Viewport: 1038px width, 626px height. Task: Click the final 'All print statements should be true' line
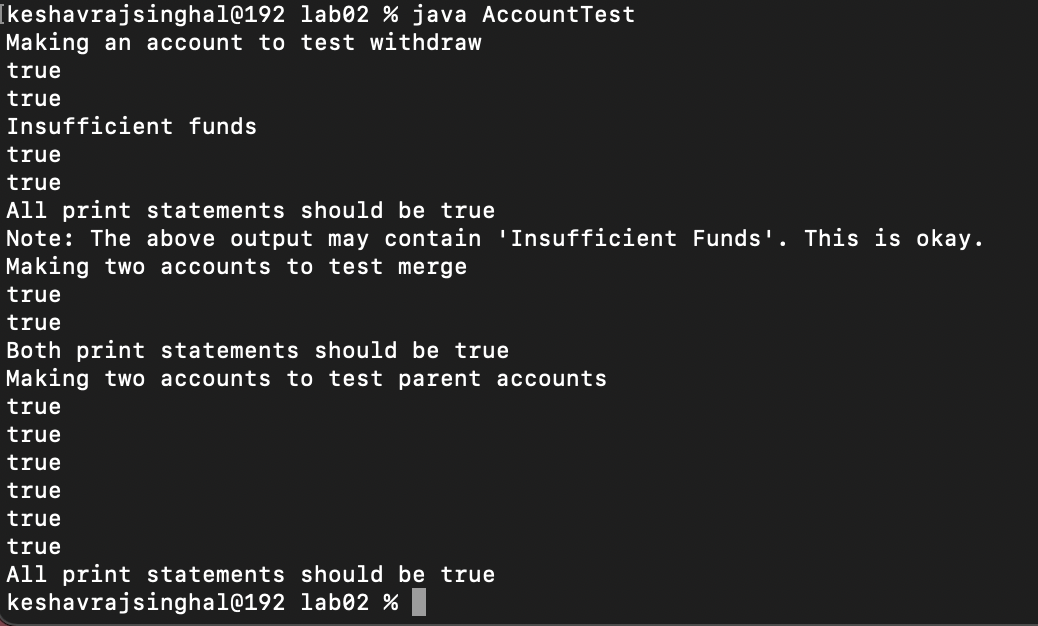click(x=251, y=575)
